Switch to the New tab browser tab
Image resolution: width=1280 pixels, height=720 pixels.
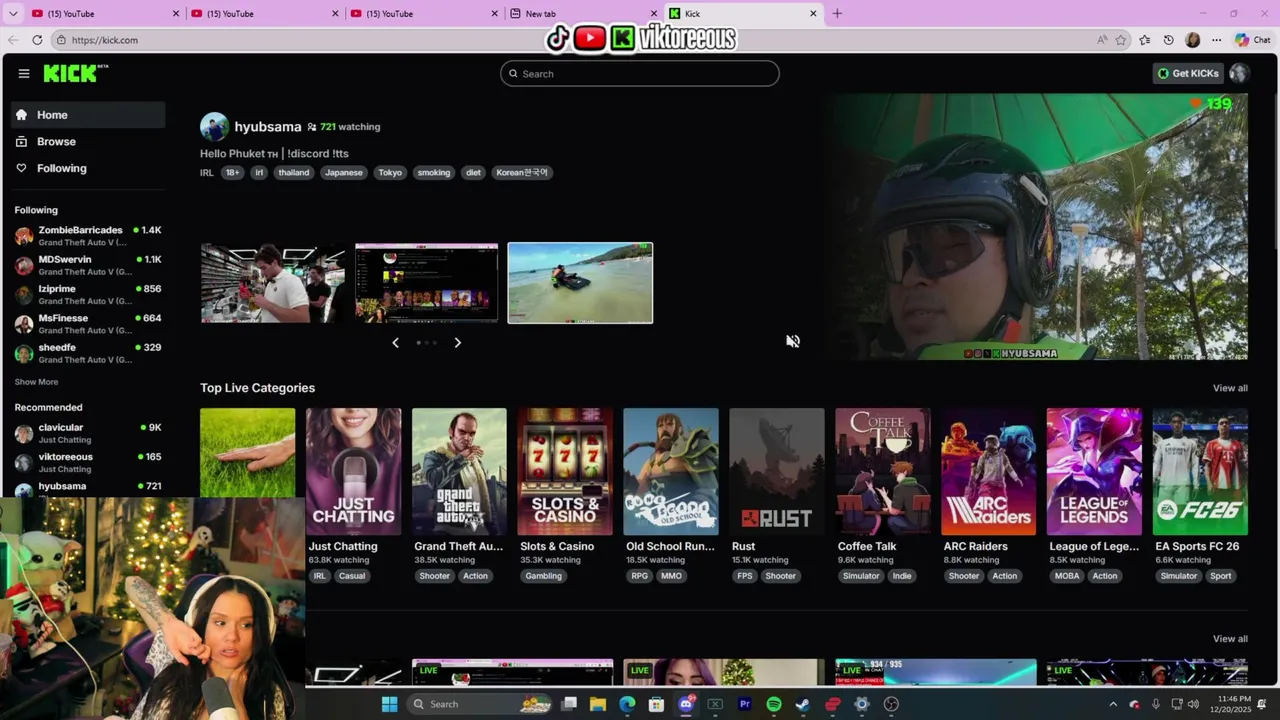[x=584, y=13]
